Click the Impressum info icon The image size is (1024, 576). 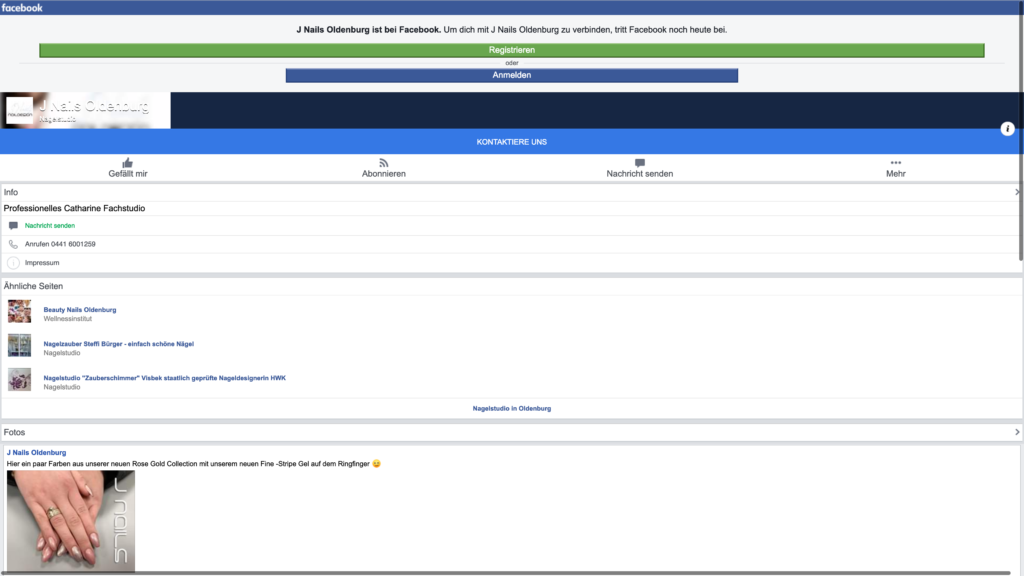(13, 263)
